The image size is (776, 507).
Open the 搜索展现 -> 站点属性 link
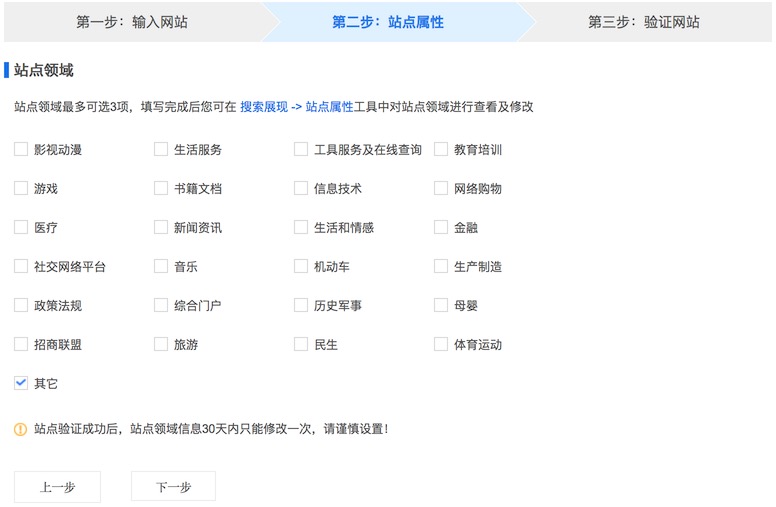click(296, 106)
